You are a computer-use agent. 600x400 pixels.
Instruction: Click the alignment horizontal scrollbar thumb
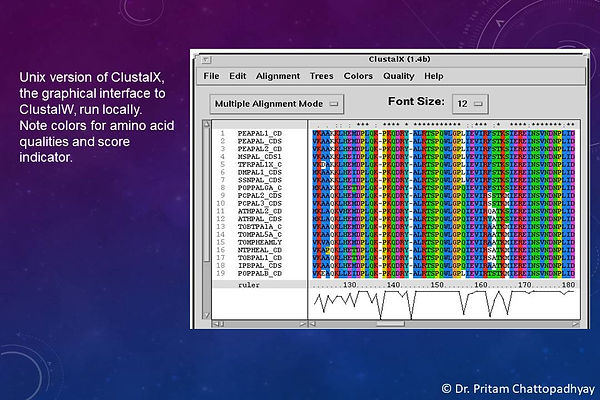390,324
